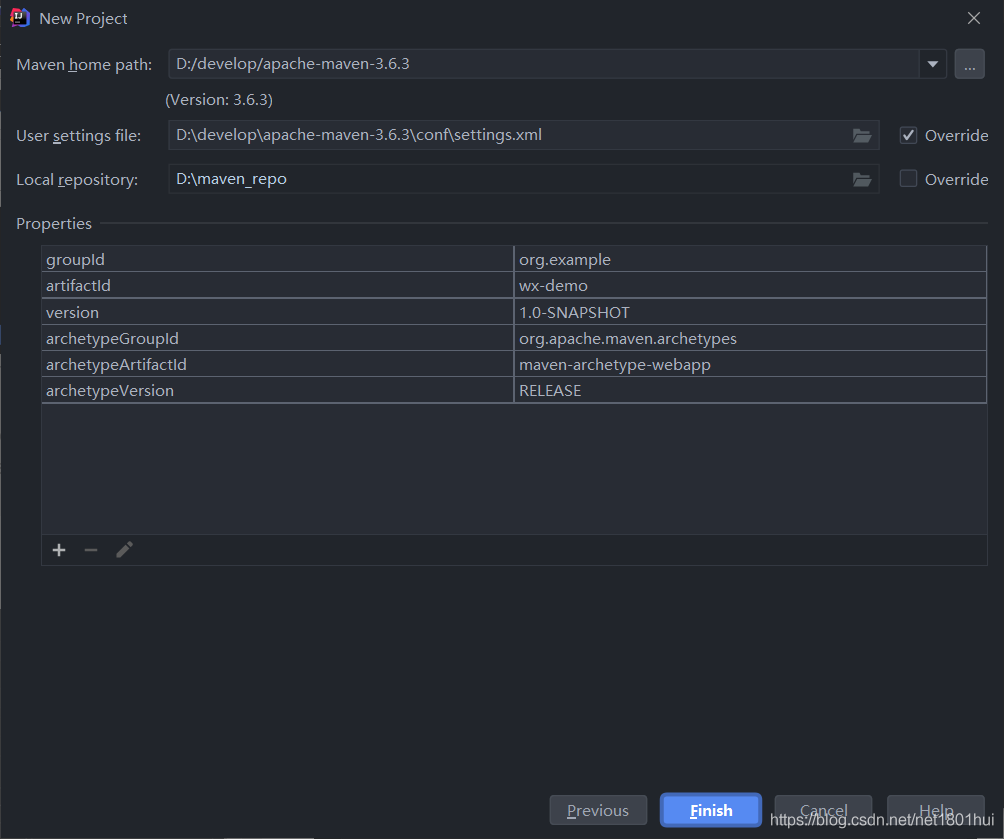This screenshot has height=839, width=1004.
Task: Click the org.apache.maven.archetypes value
Action: (750, 338)
